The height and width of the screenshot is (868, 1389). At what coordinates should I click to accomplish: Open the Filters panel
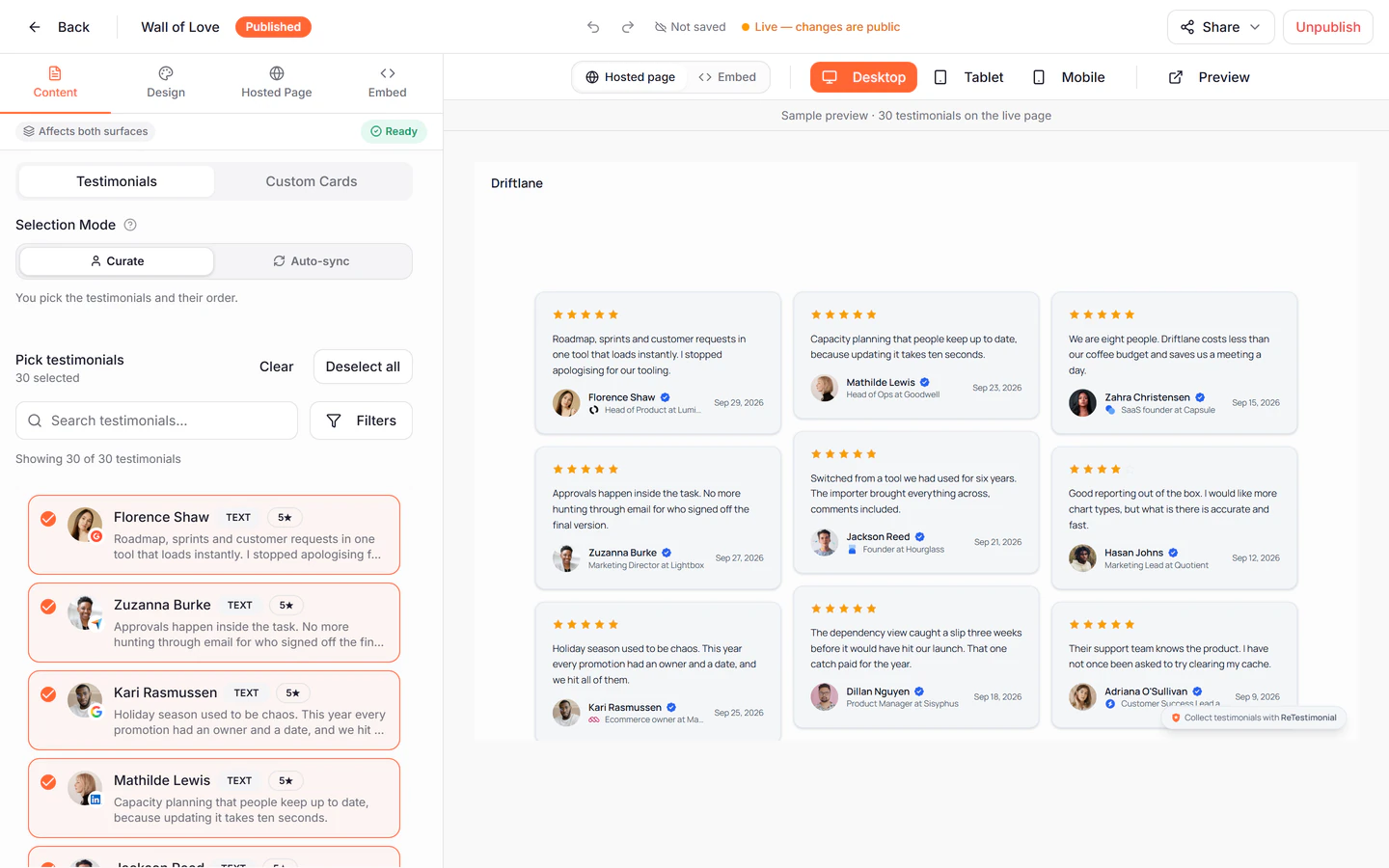point(361,420)
